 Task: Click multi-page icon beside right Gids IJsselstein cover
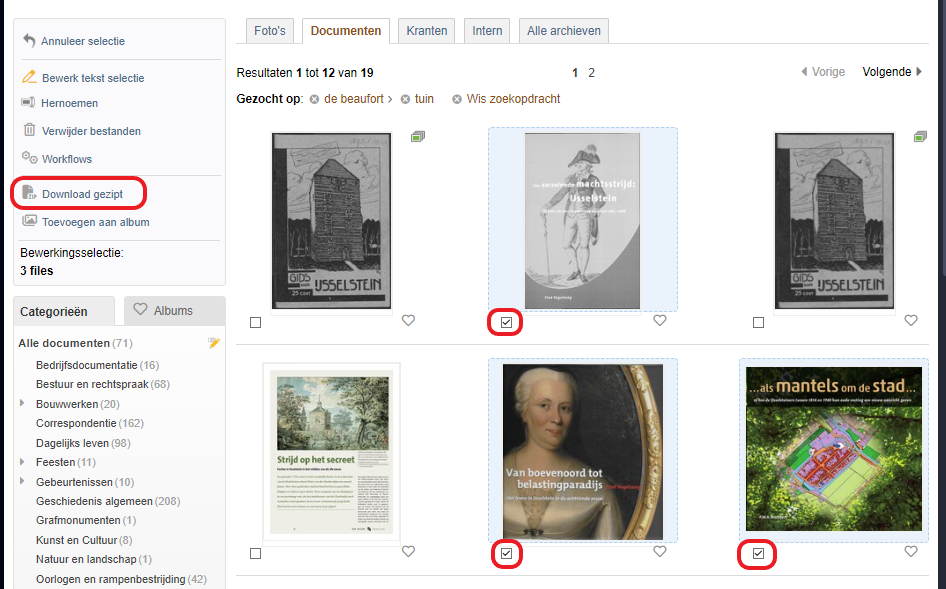920,137
